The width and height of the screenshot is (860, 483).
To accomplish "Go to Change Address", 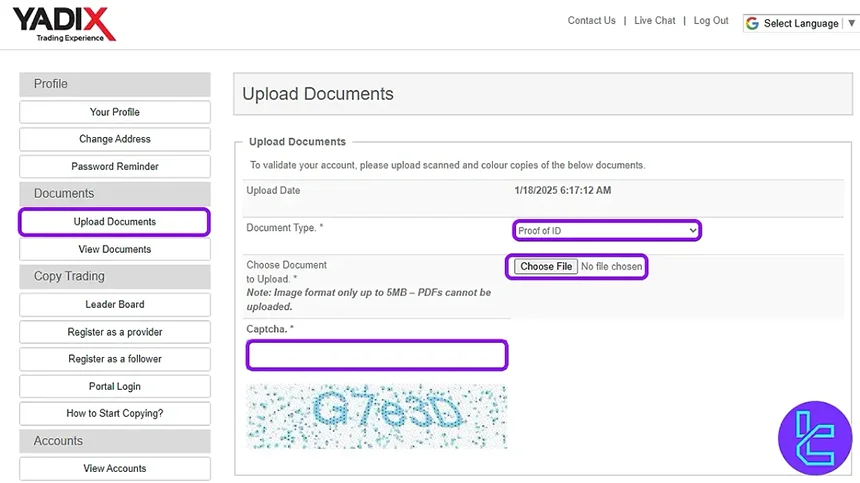I will tap(115, 139).
